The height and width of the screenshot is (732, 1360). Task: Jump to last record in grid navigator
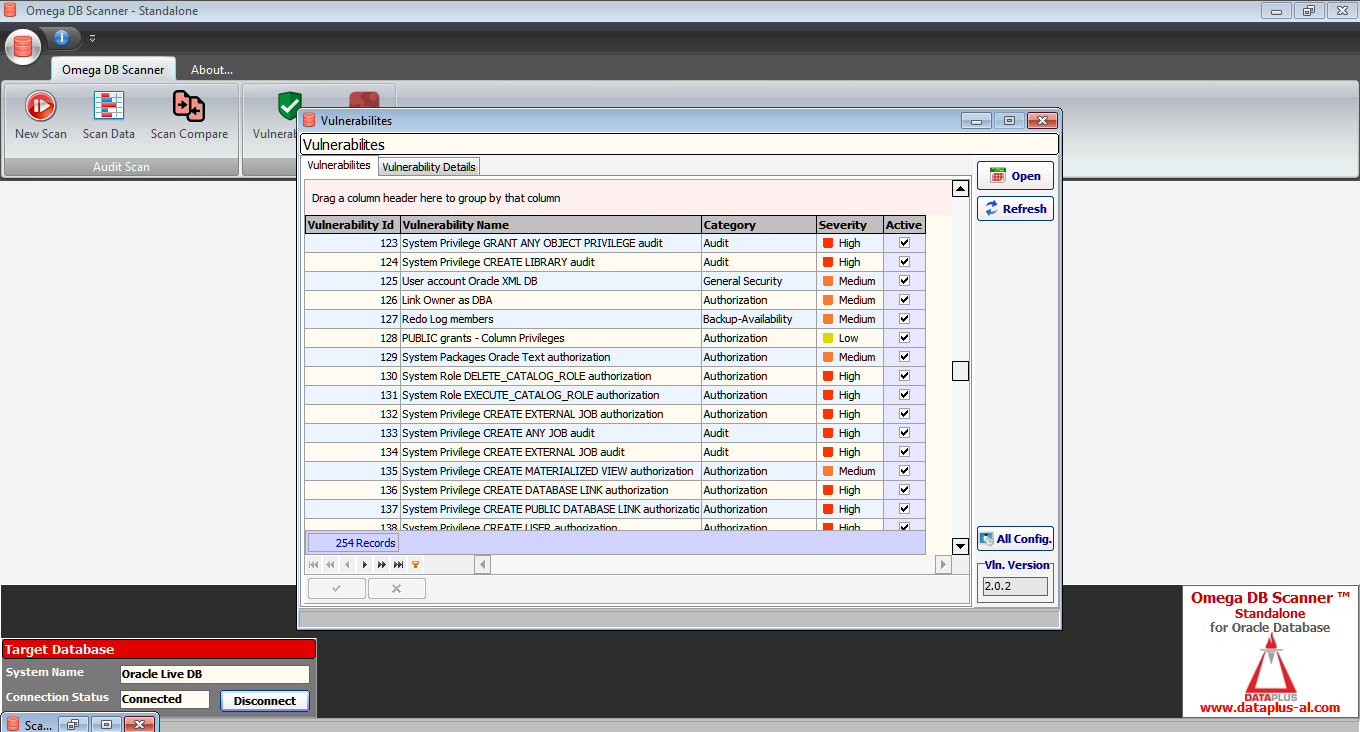(x=398, y=565)
